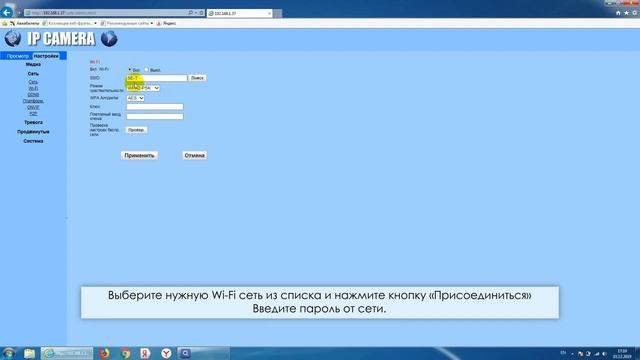640x360 pixels.
Task: Click the SSID input field
Action: point(157,78)
